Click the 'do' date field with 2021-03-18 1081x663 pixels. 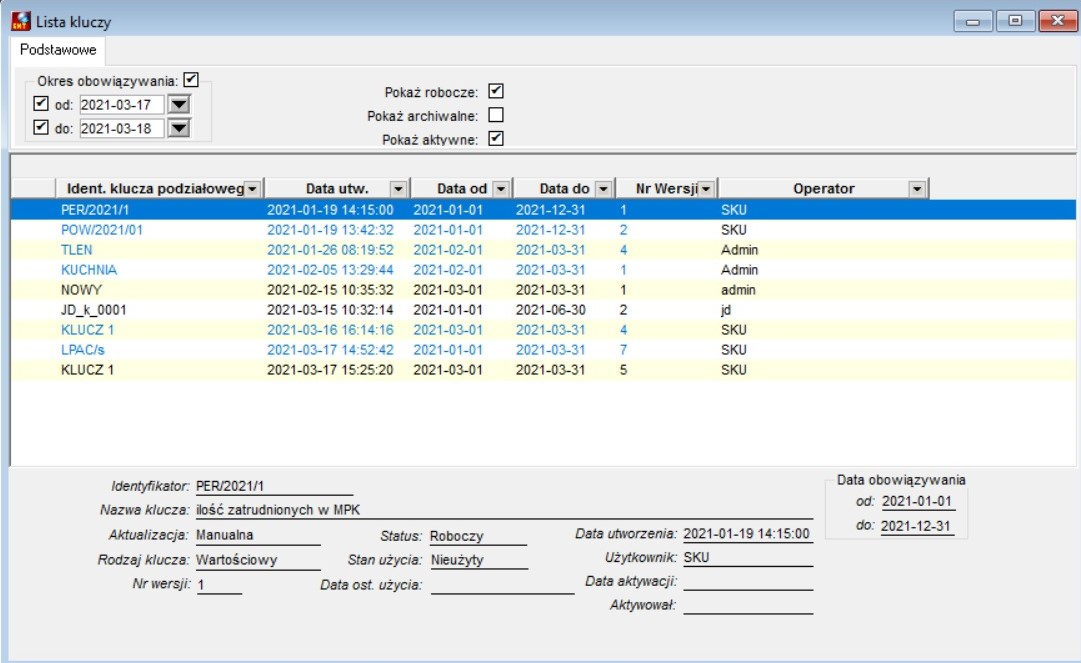[x=121, y=128]
